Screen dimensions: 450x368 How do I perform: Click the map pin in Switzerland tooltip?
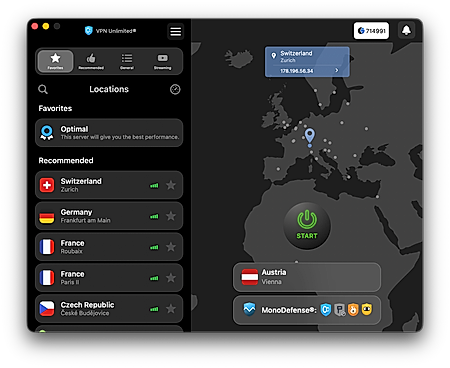click(274, 56)
